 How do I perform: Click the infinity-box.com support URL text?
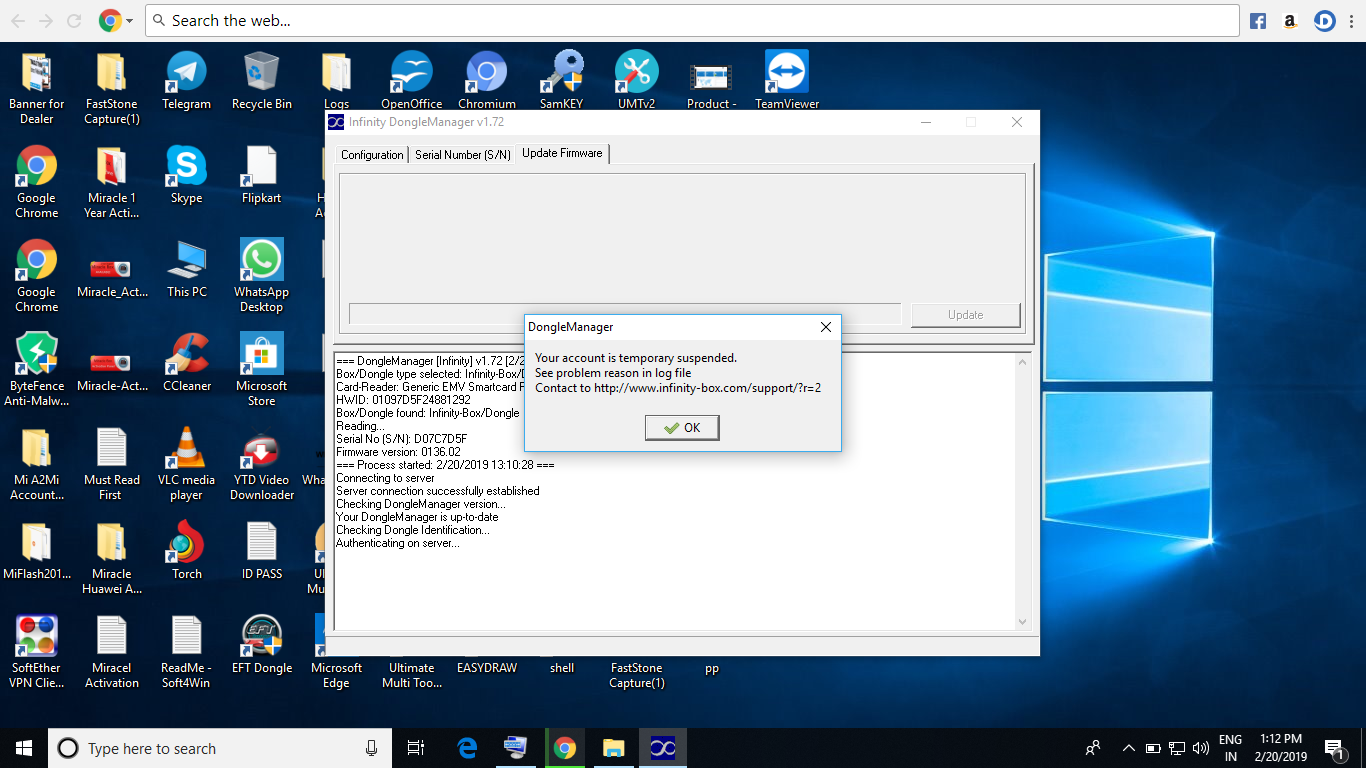tap(707, 388)
